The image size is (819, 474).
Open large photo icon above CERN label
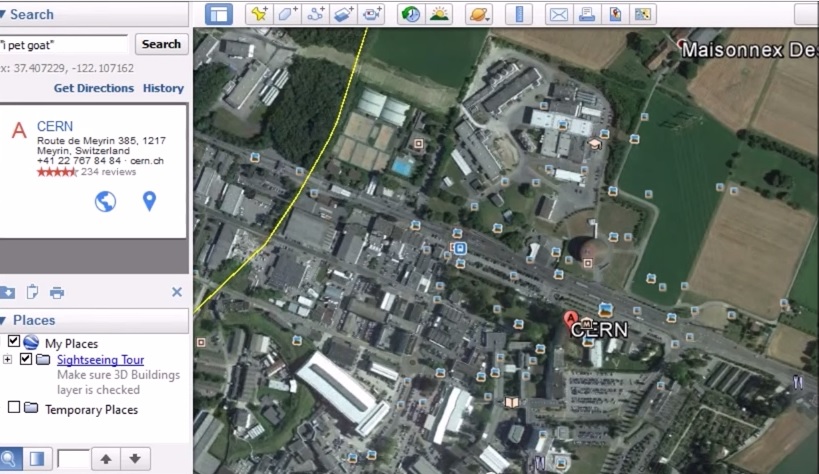(605, 310)
